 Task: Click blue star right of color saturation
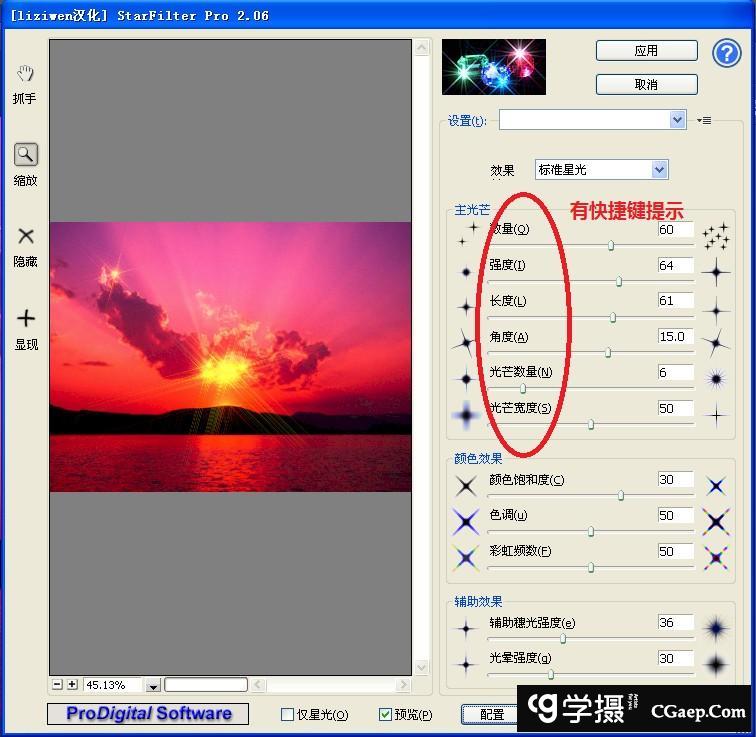[716, 486]
